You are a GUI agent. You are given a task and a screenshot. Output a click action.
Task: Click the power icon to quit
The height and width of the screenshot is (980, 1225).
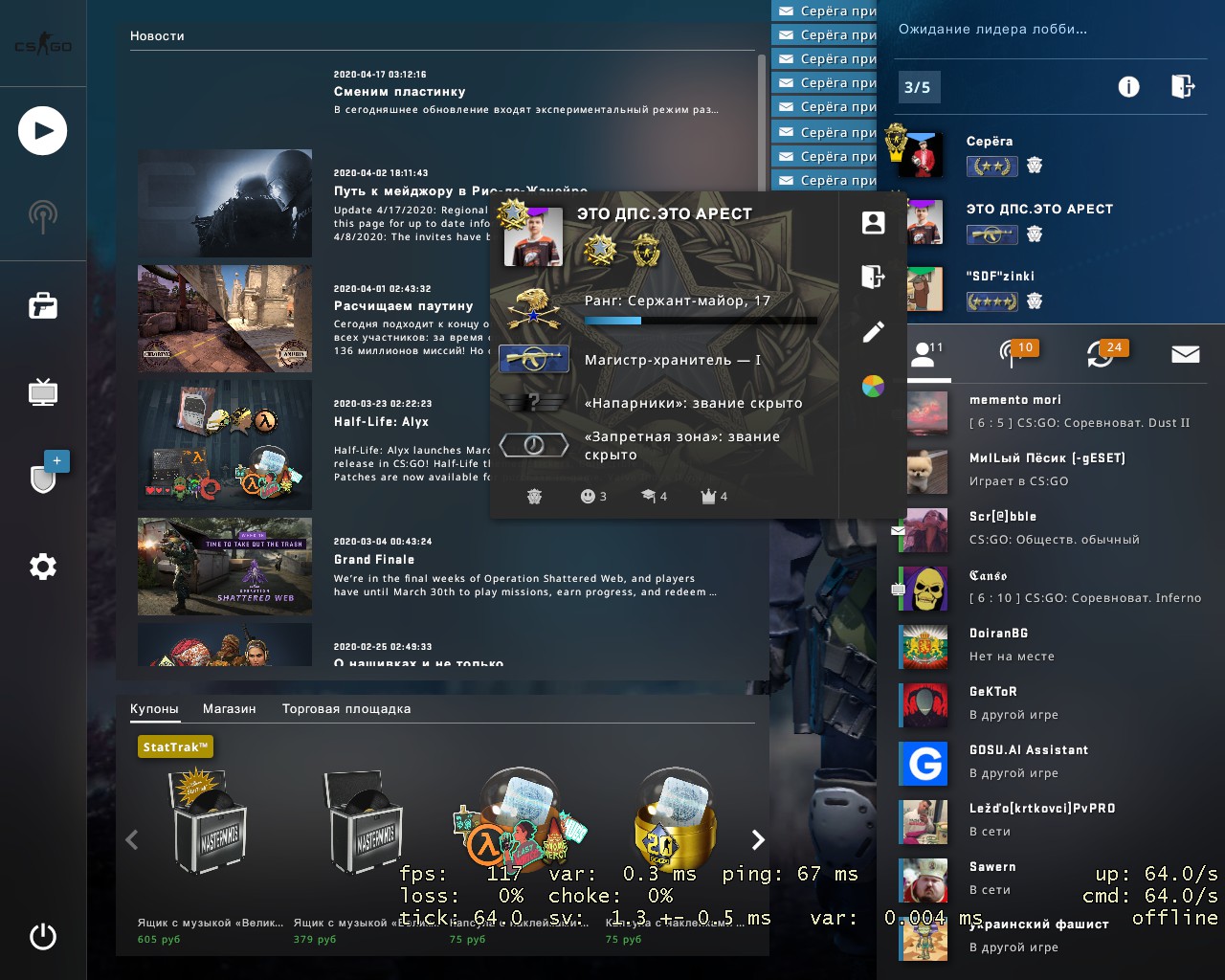pyautogui.click(x=43, y=936)
